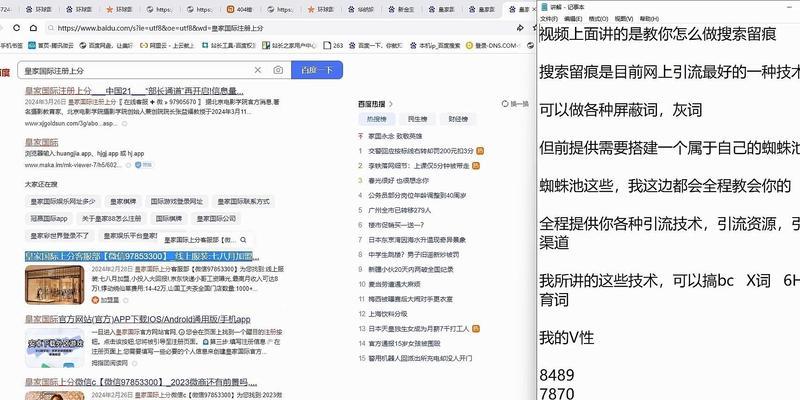Screen dimensions: 800x400
Task: Click the browser address bar URL
Action: pyautogui.click(x=160, y=29)
